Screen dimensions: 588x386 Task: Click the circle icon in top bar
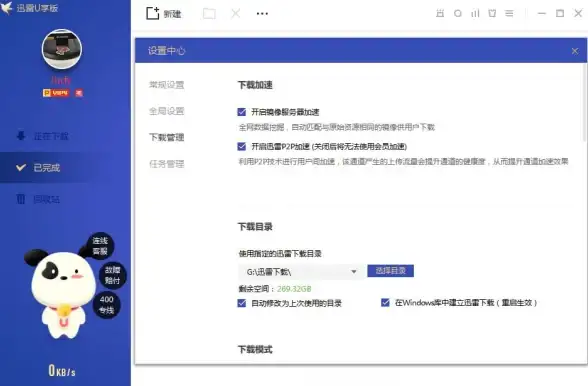458,14
